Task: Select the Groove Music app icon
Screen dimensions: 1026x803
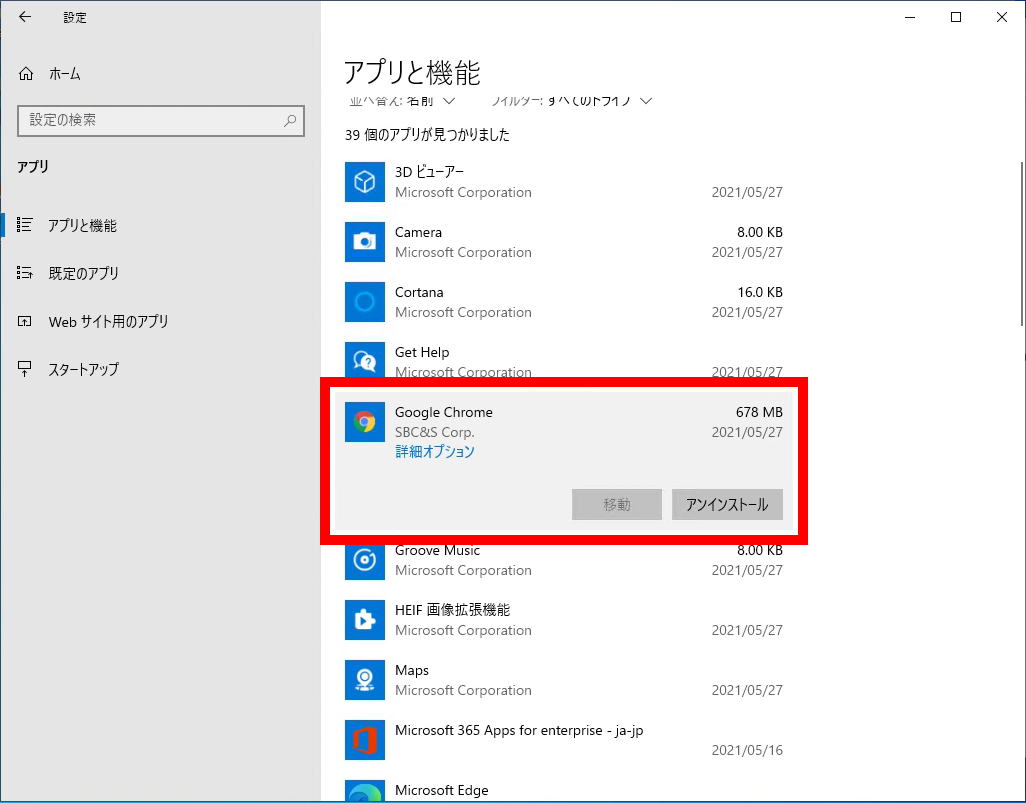Action: tap(364, 560)
